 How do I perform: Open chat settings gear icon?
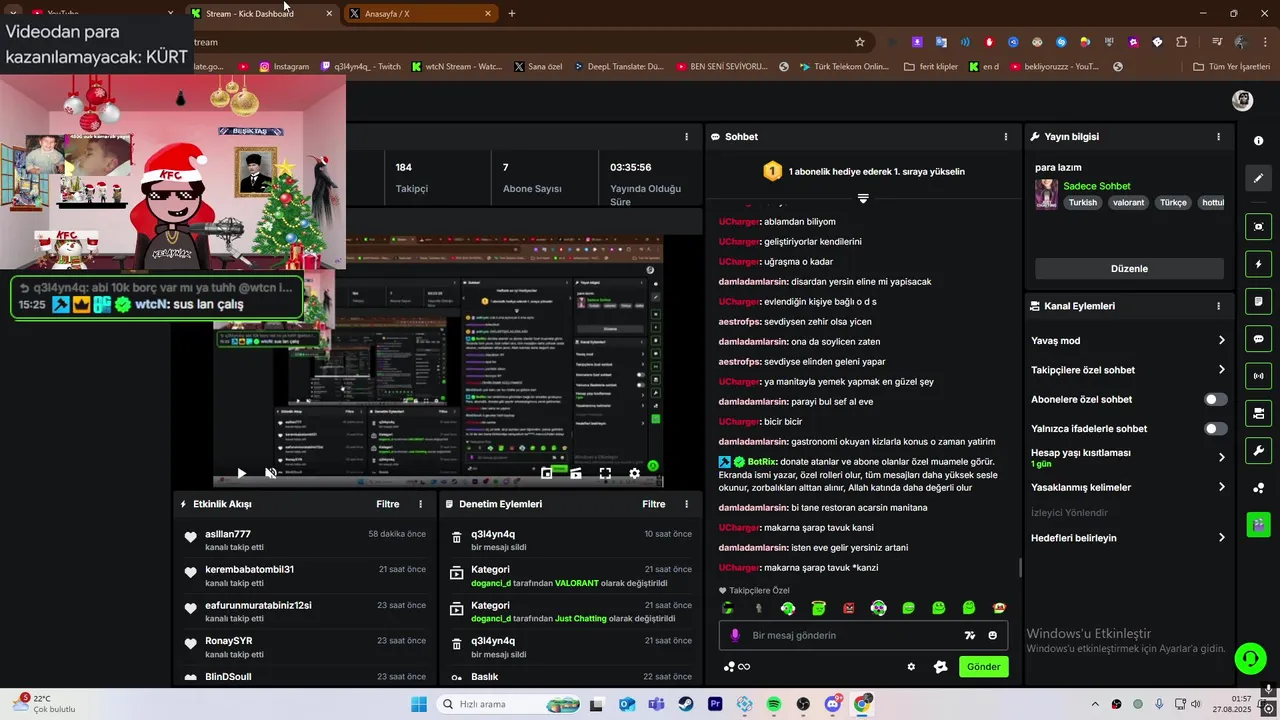tap(911, 667)
